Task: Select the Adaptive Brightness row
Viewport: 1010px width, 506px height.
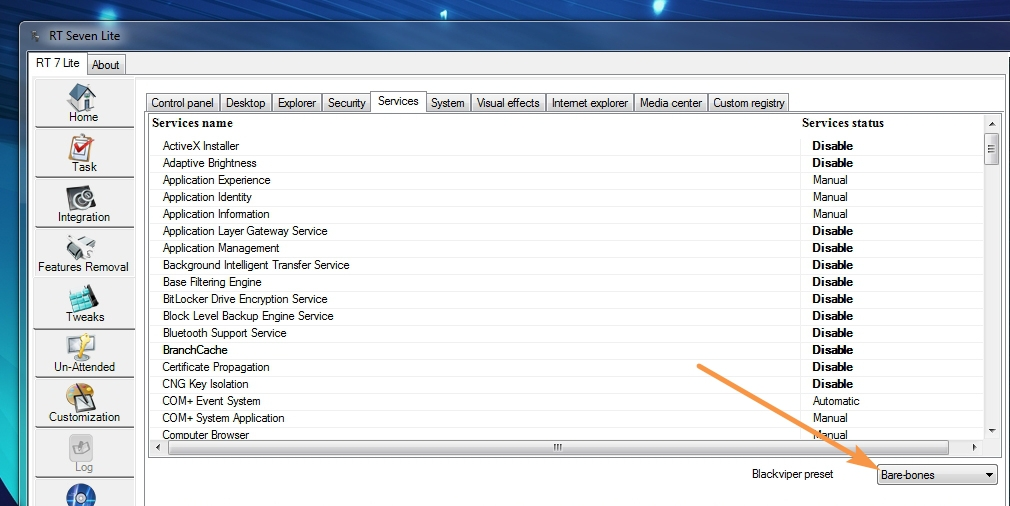Action: (x=567, y=163)
